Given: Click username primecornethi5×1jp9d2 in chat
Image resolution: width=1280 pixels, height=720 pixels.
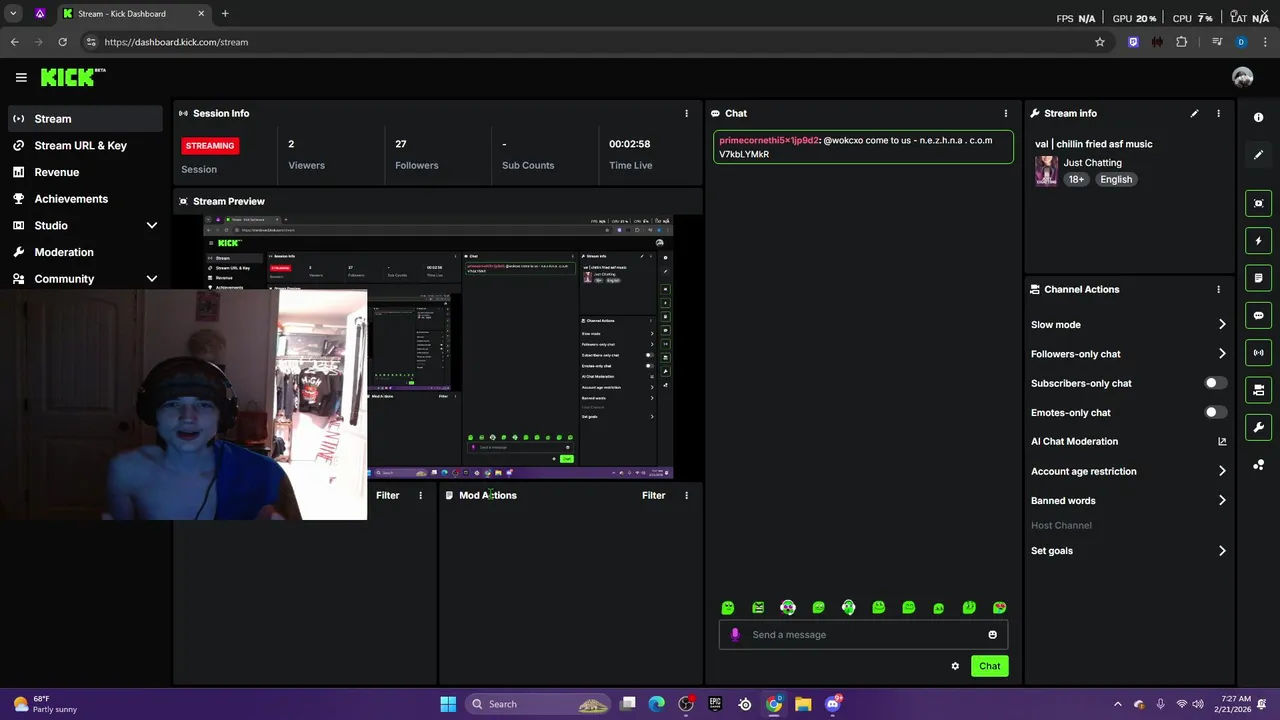Looking at the screenshot, I should coord(769,141).
